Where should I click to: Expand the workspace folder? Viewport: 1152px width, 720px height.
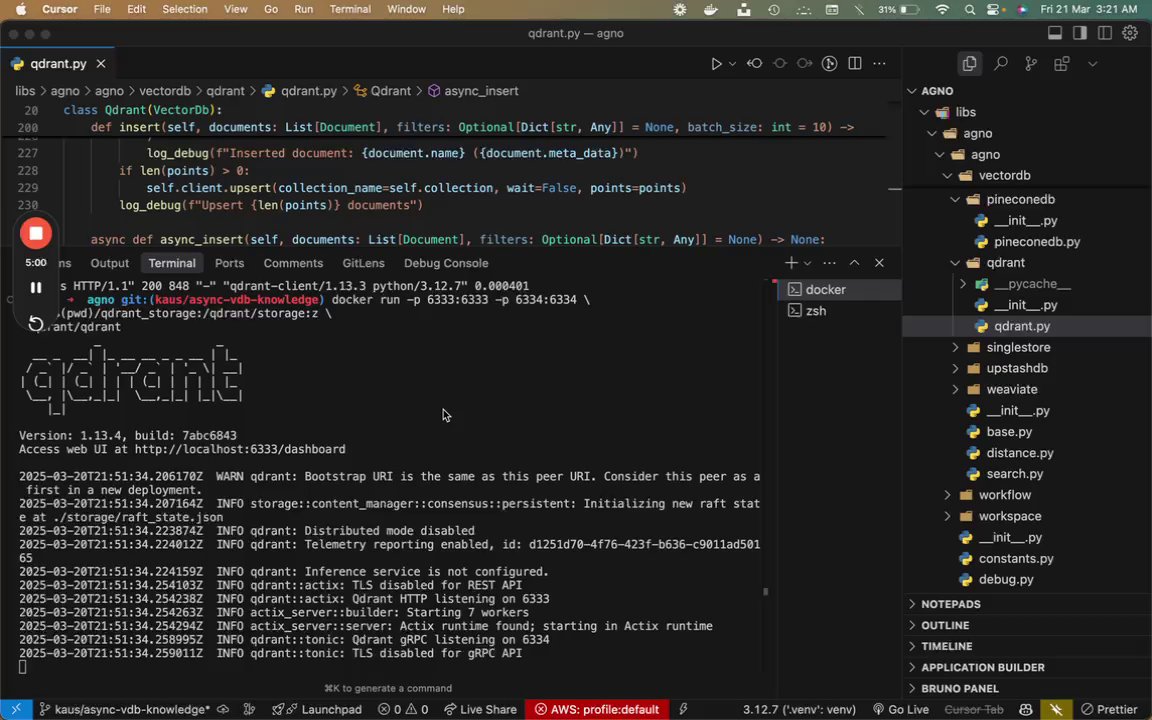coord(948,516)
